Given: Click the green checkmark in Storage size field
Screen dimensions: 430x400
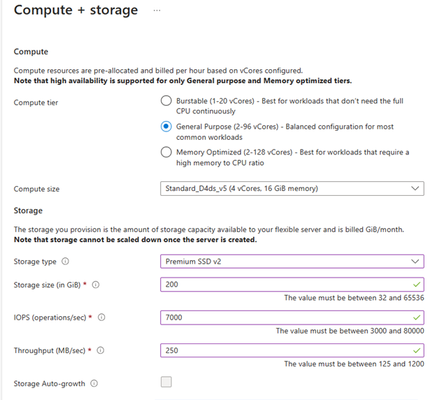Looking at the screenshot, I should (416, 285).
